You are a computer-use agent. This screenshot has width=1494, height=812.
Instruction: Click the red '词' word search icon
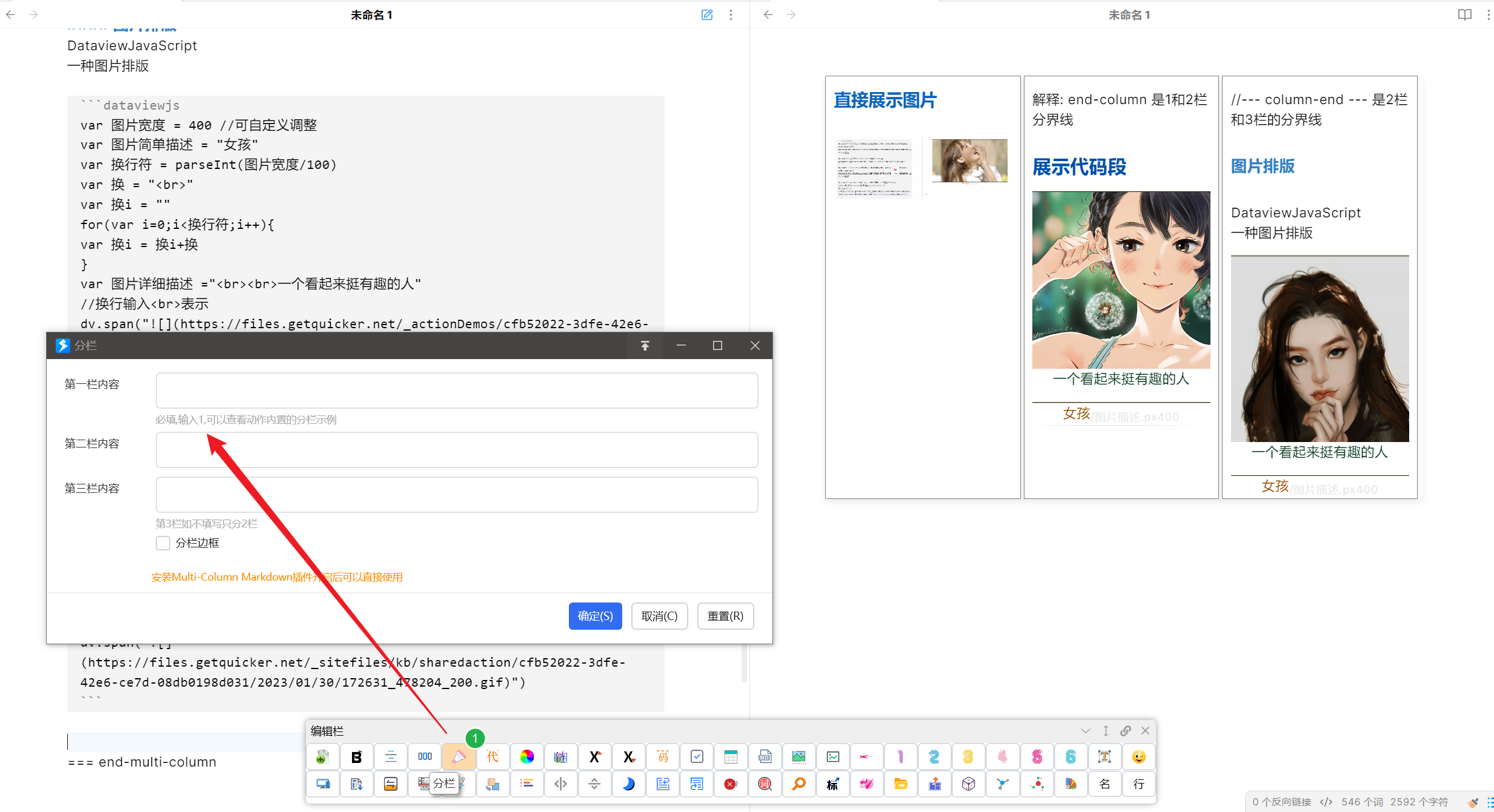765,784
